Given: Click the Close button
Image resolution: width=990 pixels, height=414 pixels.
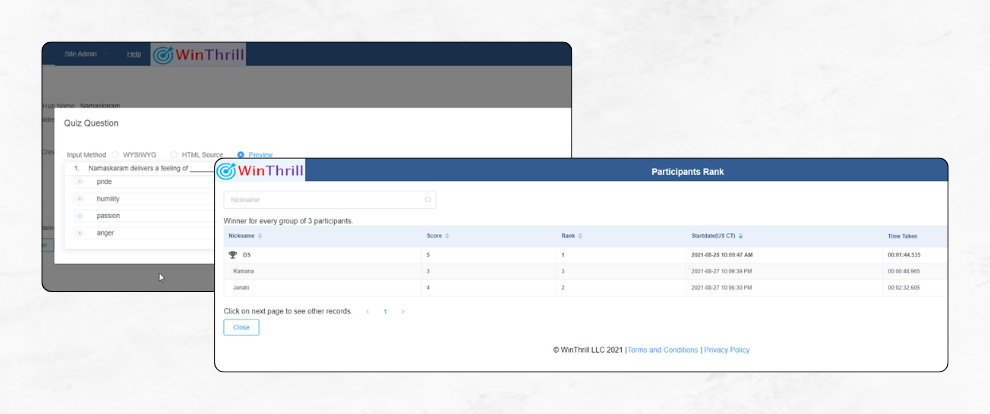Looking at the screenshot, I should pos(241,327).
